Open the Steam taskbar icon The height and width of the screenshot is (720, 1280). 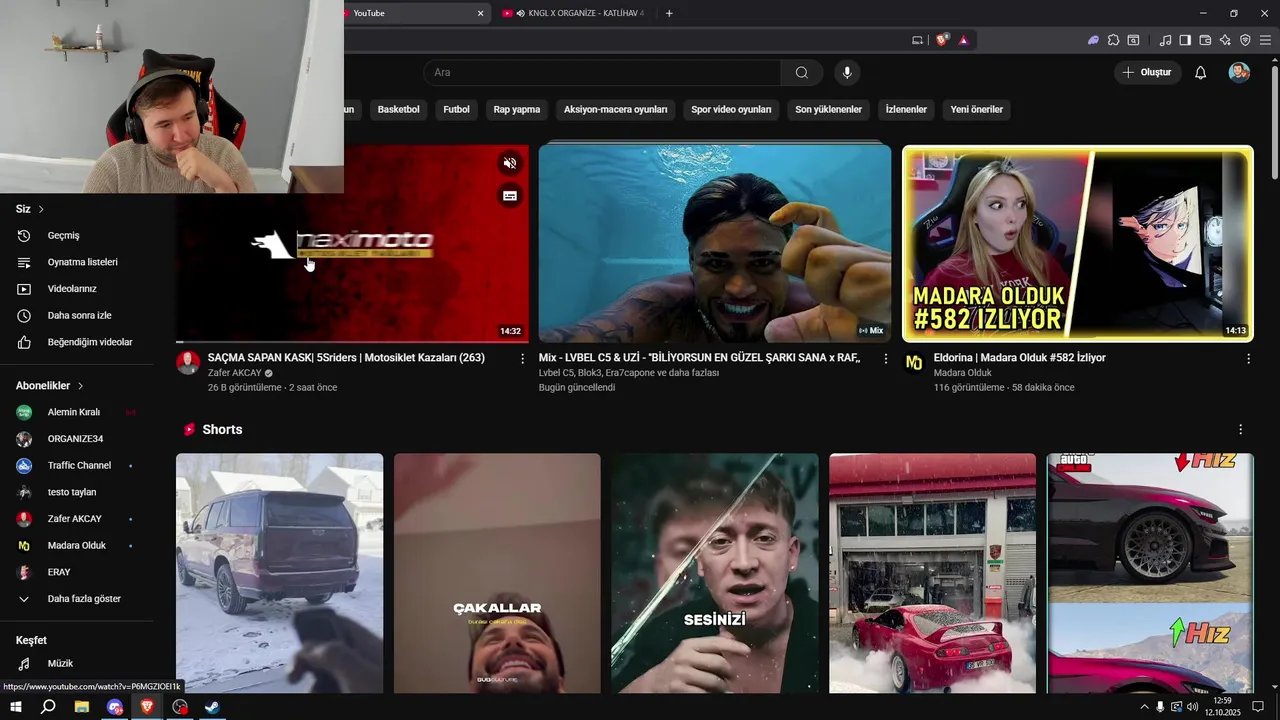[x=213, y=706]
